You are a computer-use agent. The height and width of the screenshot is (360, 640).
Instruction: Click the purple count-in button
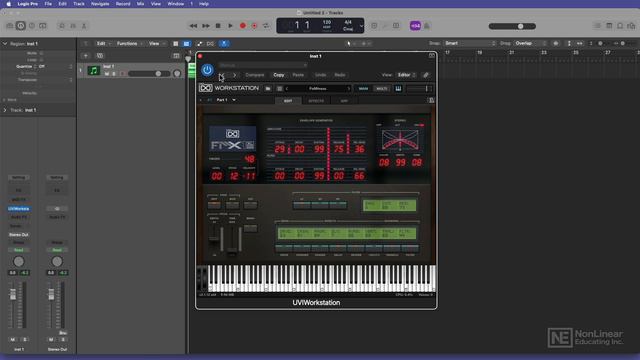pos(415,26)
